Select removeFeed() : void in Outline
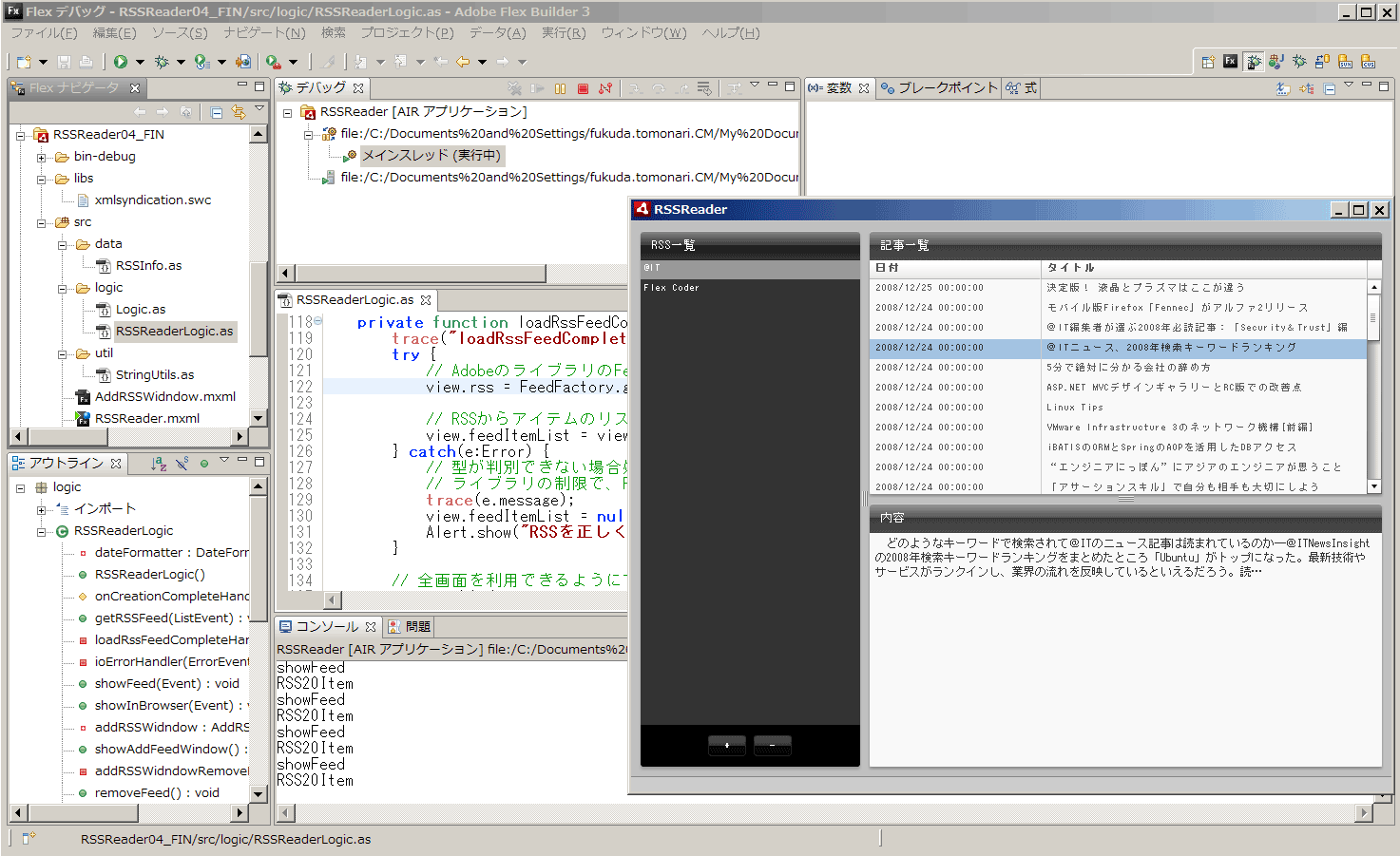Screen dimensions: 1400x856 157,793
